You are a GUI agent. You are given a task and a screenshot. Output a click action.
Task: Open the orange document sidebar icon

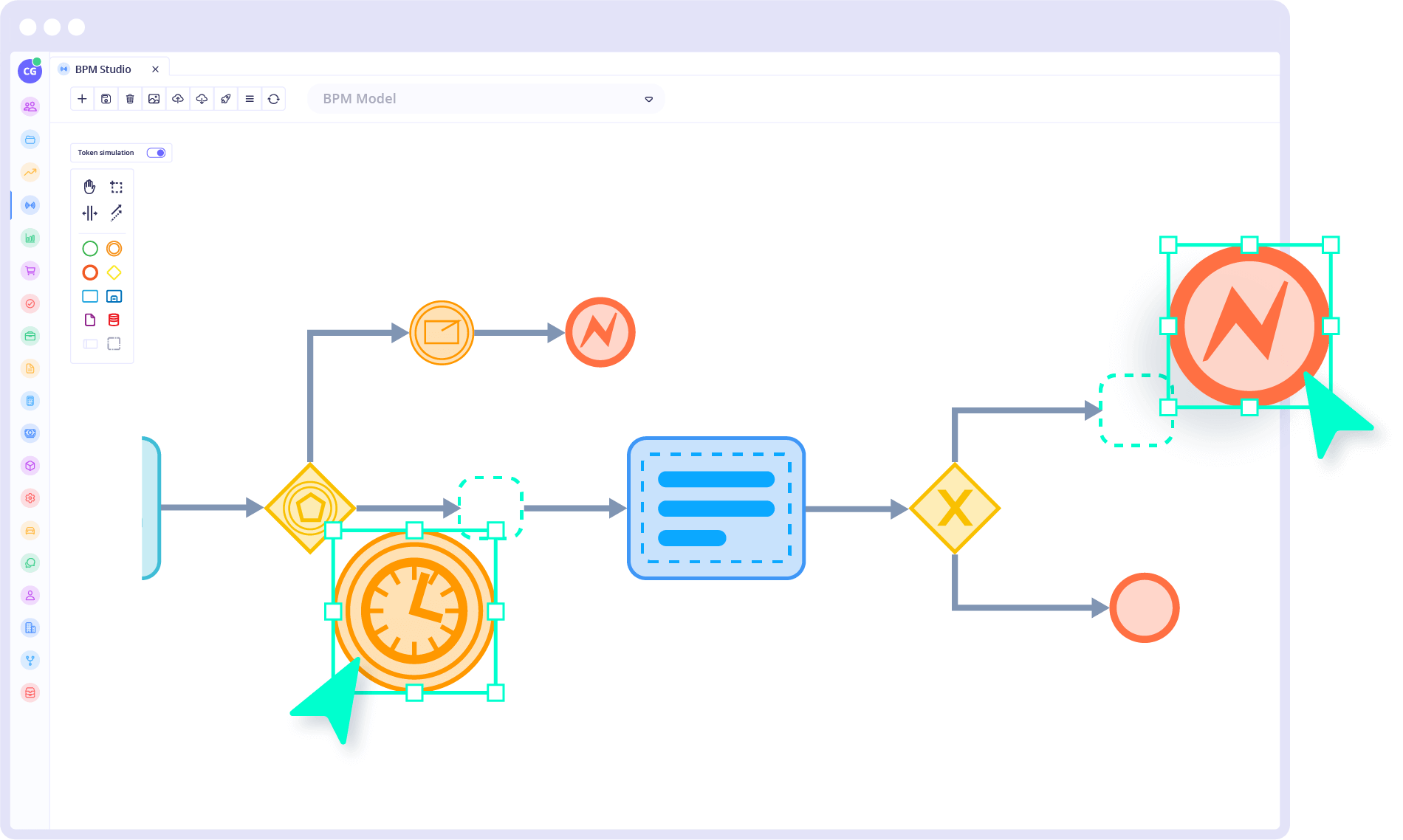30,368
